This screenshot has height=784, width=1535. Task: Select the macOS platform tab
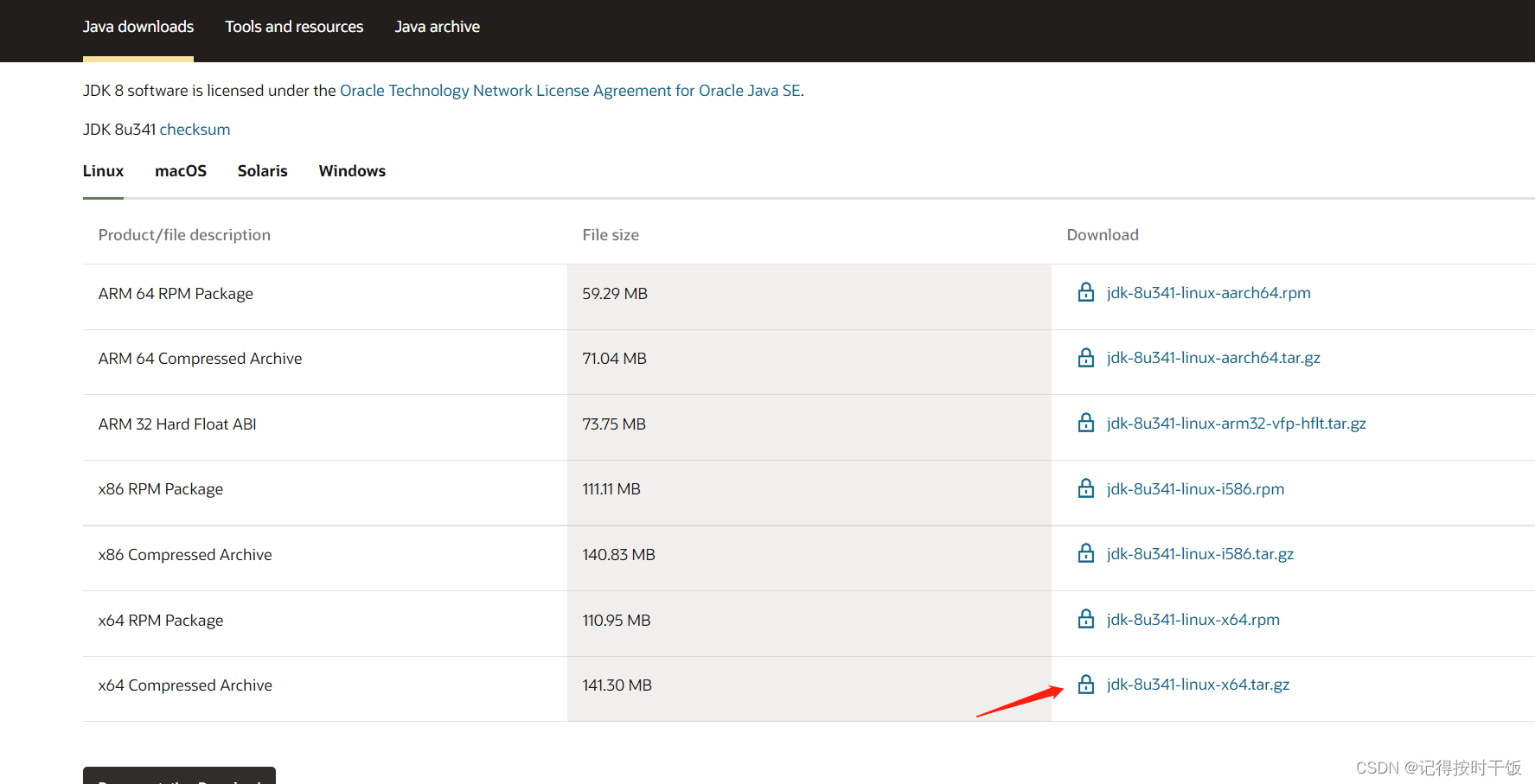181,171
